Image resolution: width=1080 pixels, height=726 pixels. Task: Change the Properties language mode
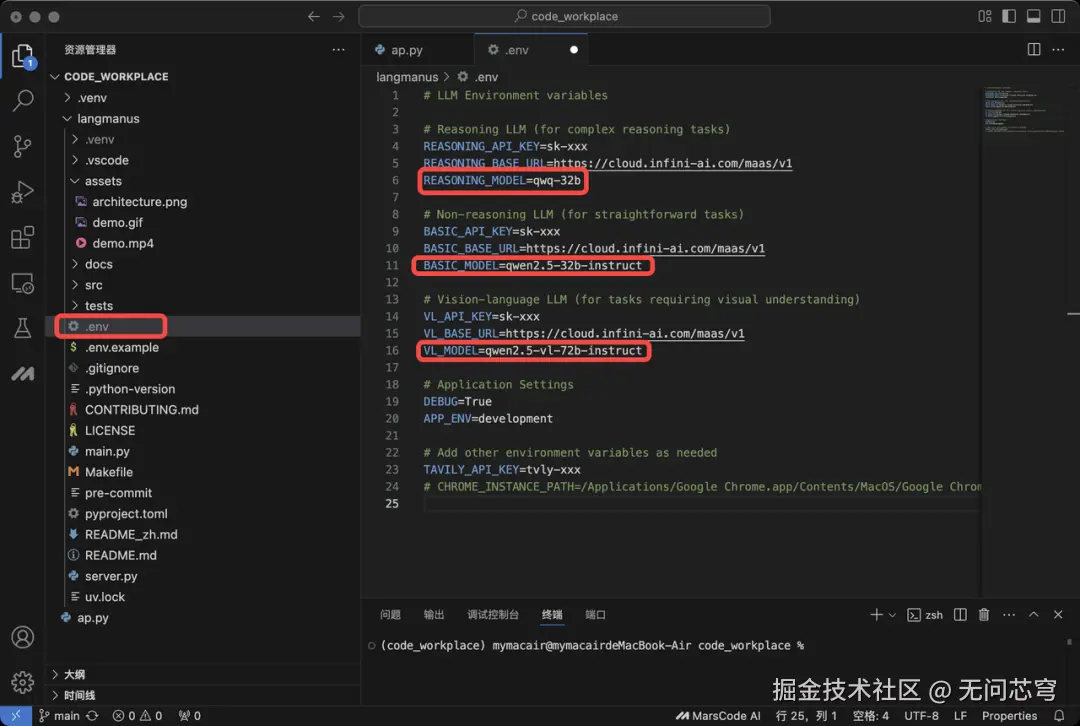coord(1009,716)
